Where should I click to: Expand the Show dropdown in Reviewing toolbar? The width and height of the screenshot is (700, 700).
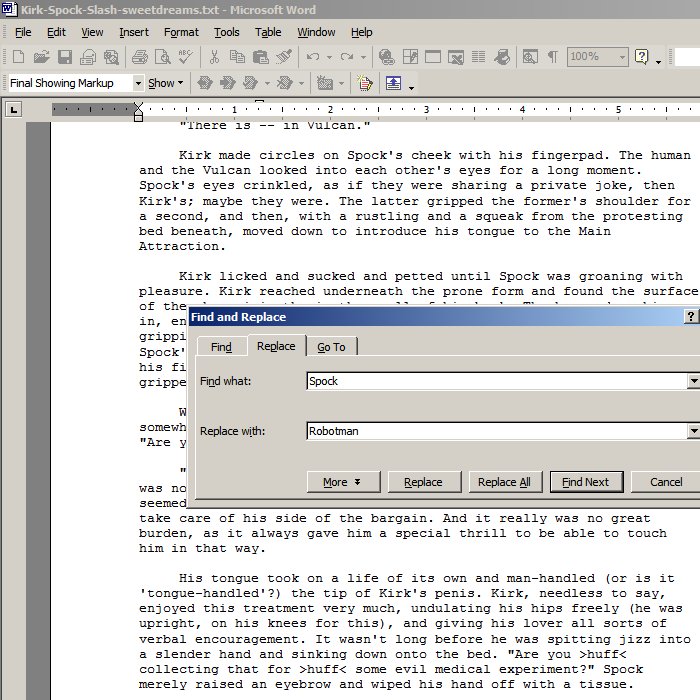[165, 83]
